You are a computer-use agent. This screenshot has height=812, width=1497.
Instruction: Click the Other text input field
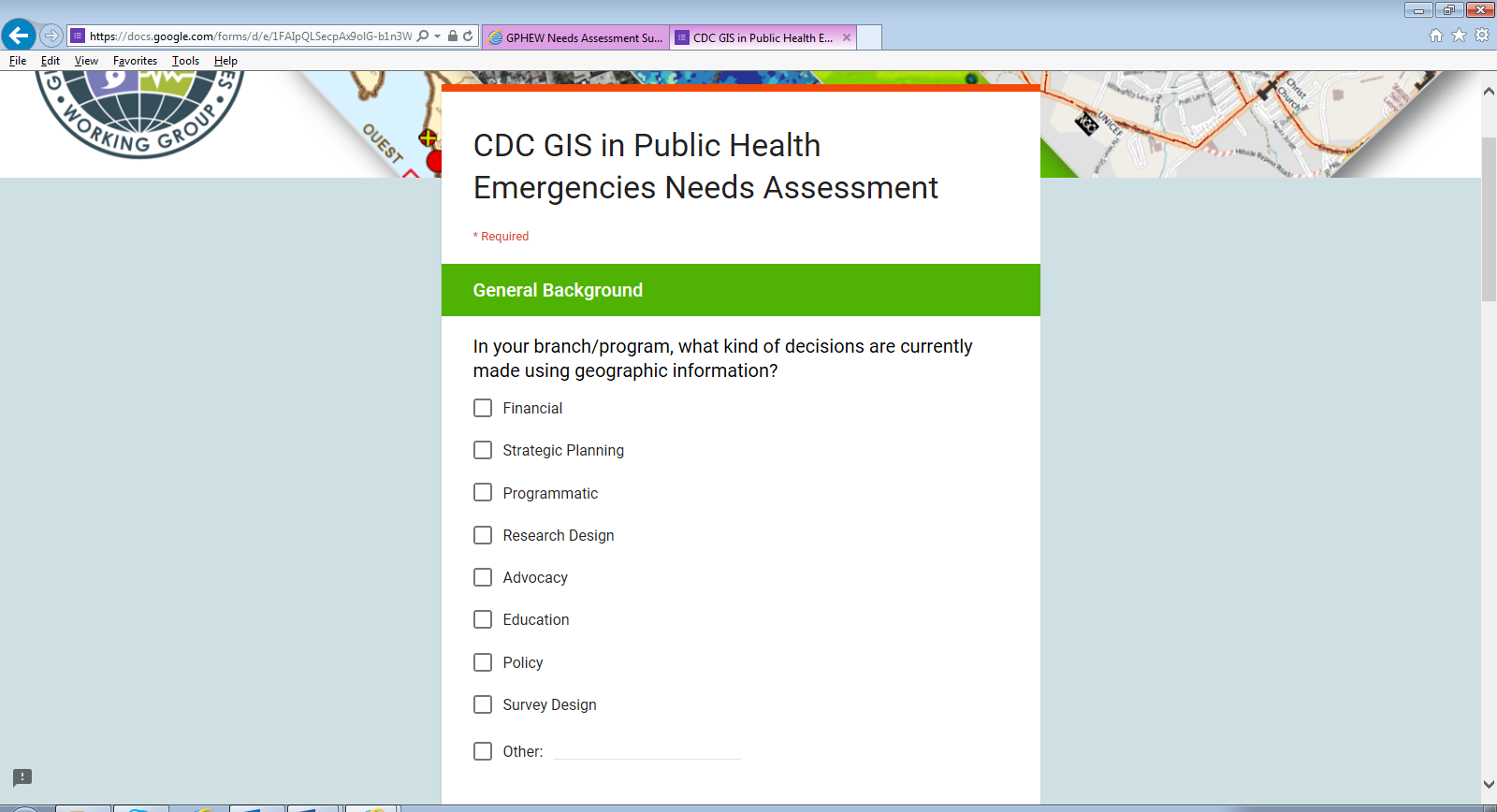point(647,750)
